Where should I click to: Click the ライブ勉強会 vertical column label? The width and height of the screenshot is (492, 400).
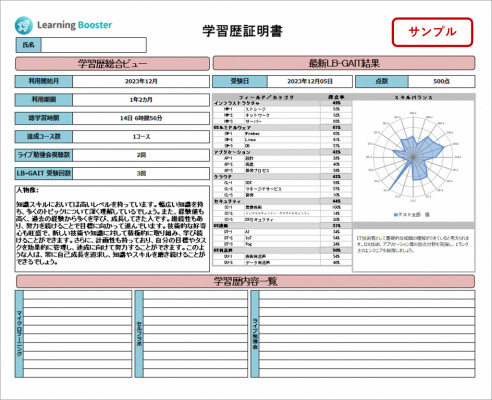click(255, 334)
